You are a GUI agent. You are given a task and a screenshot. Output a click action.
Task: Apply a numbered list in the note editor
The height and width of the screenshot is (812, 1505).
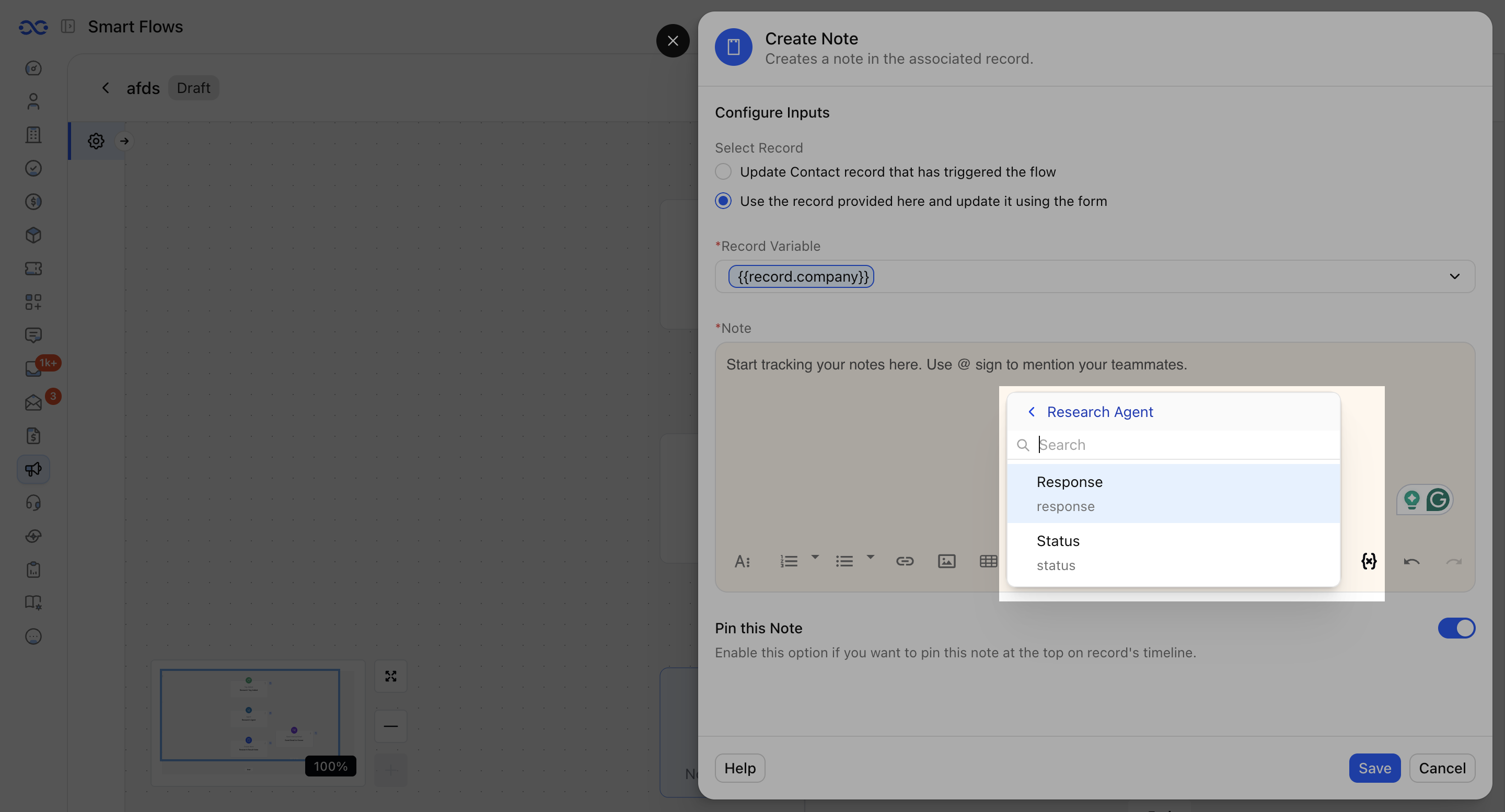(789, 561)
